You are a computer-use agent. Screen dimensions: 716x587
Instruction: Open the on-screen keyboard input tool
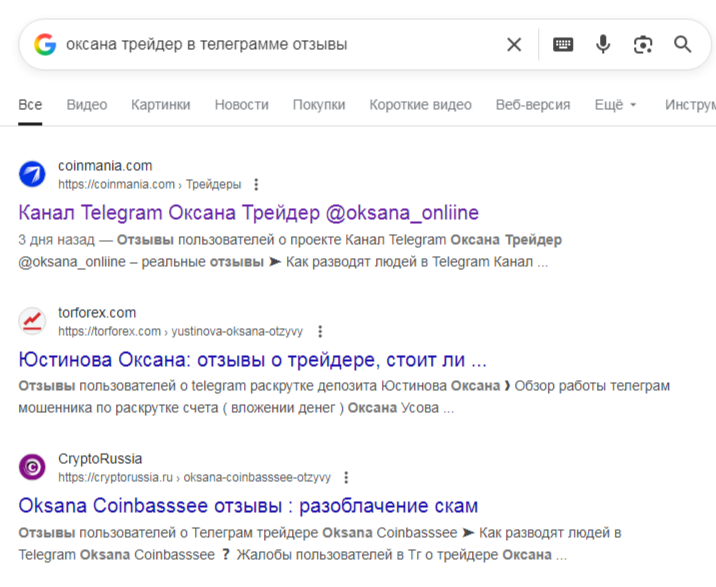click(563, 44)
